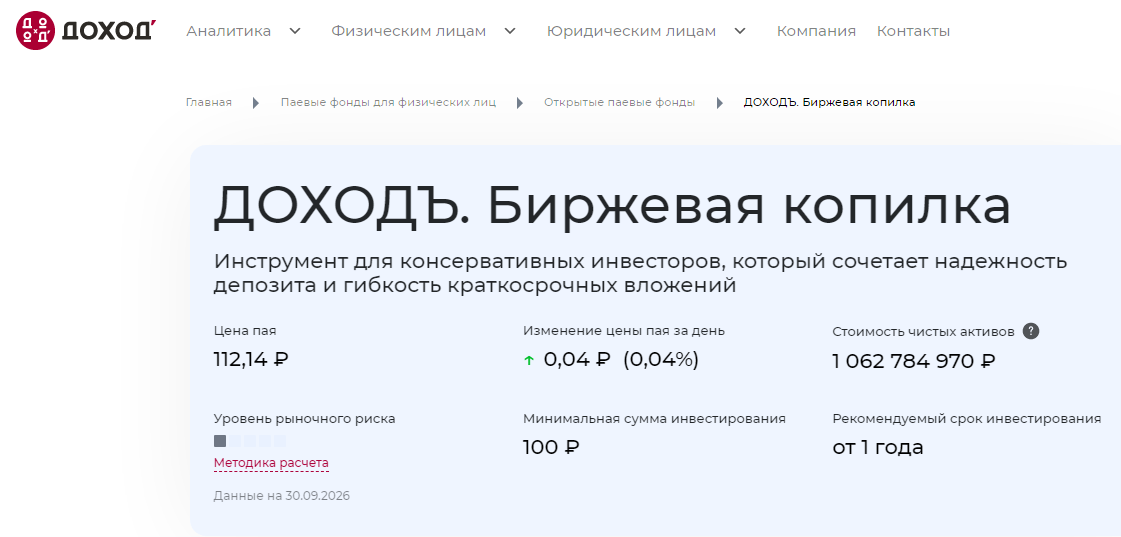Go to the Контакты page

click(x=914, y=31)
